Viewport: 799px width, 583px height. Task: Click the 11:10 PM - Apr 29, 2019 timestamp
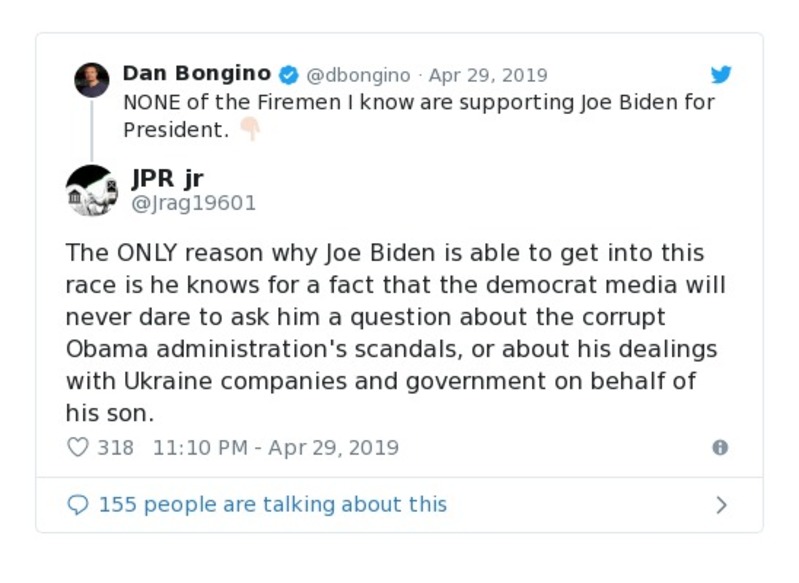coord(275,447)
